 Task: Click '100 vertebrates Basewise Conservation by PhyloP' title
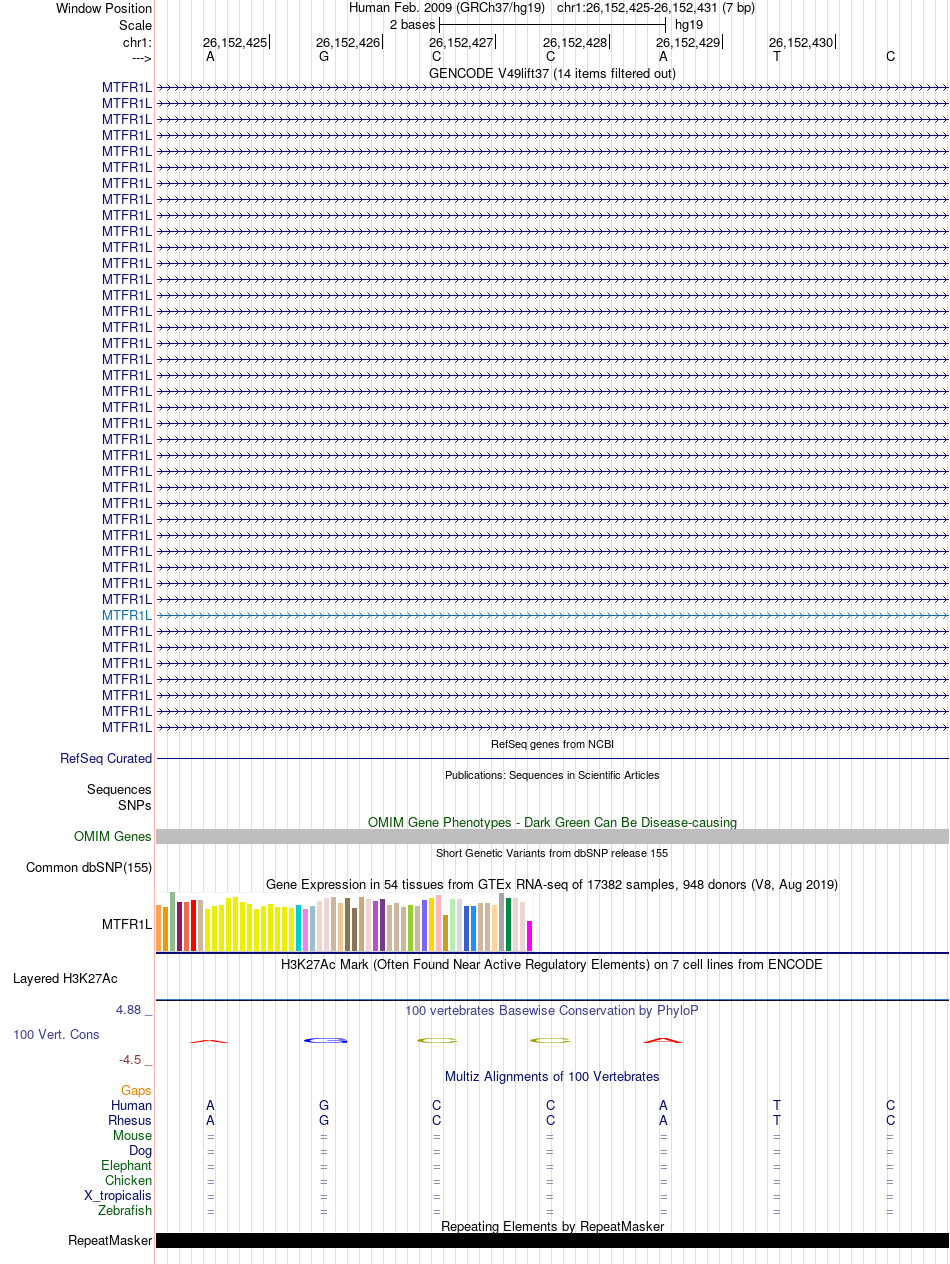point(552,1011)
